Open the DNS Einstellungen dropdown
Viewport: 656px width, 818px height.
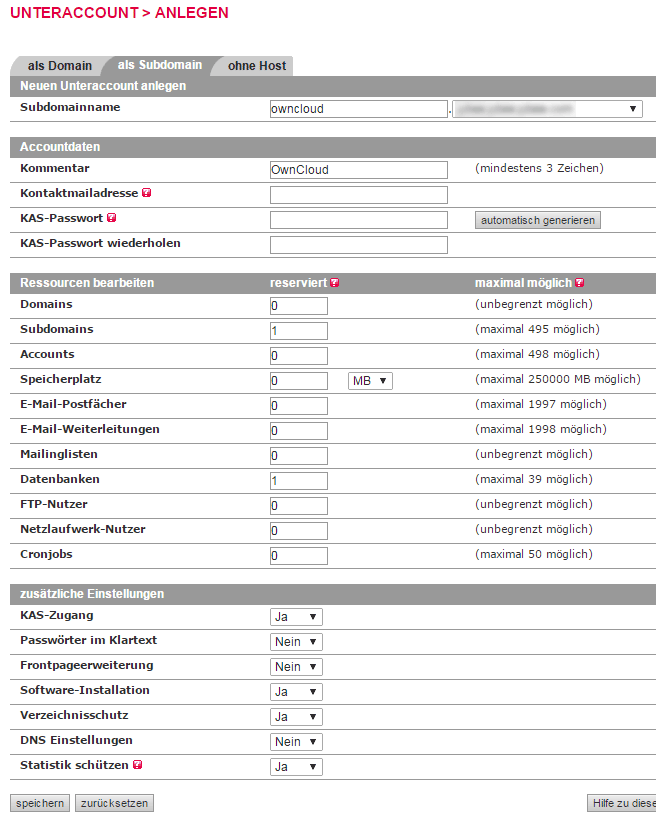296,742
